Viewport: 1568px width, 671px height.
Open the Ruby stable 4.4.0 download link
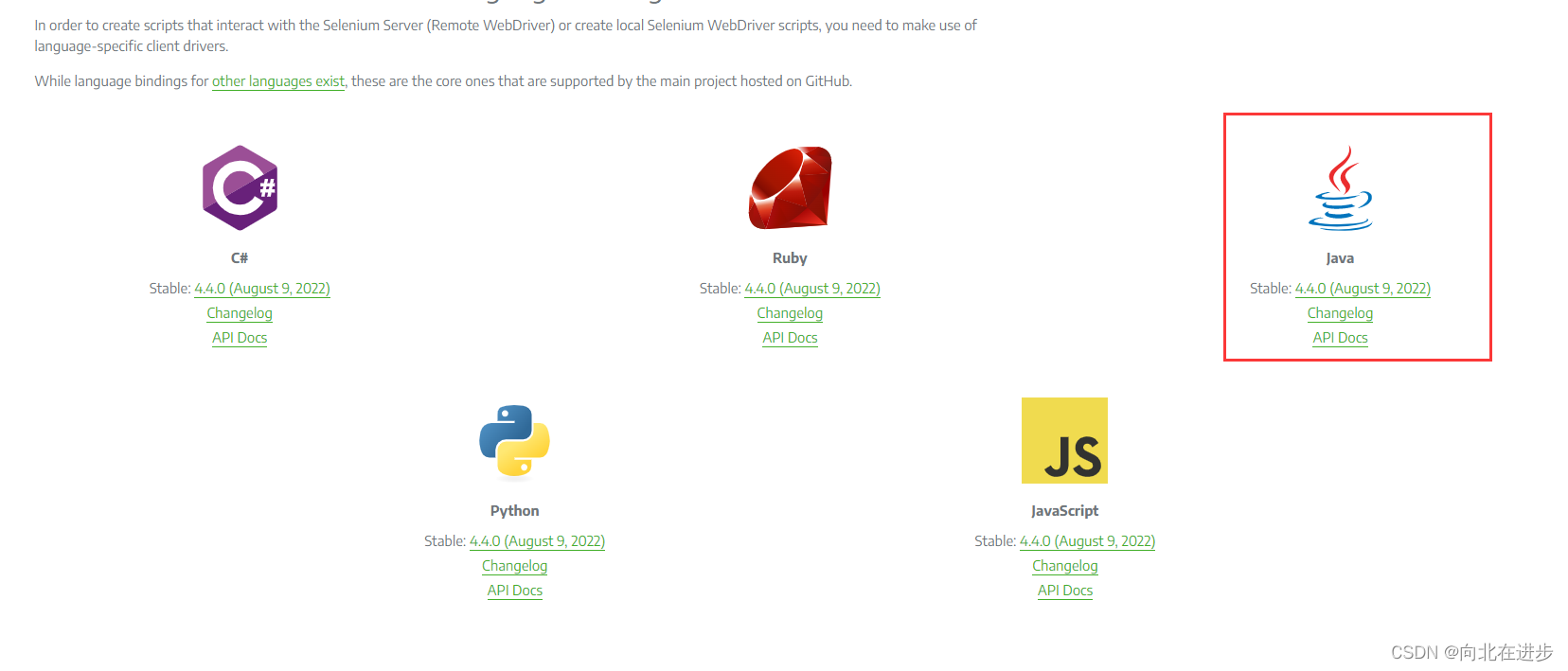[x=812, y=289]
